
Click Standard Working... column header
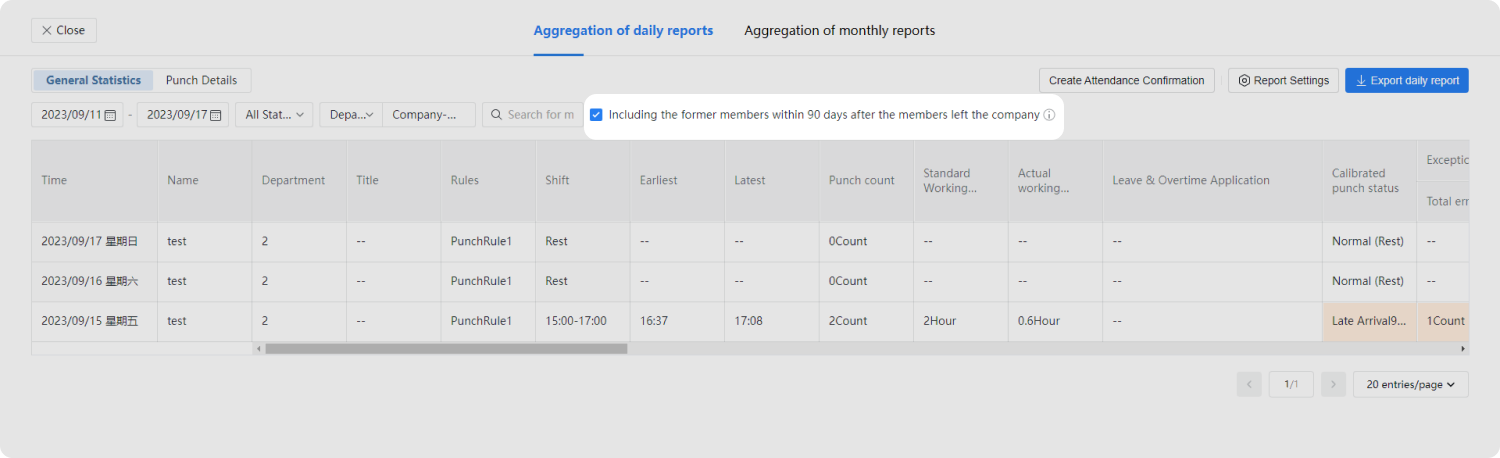pyautogui.click(x=960, y=181)
